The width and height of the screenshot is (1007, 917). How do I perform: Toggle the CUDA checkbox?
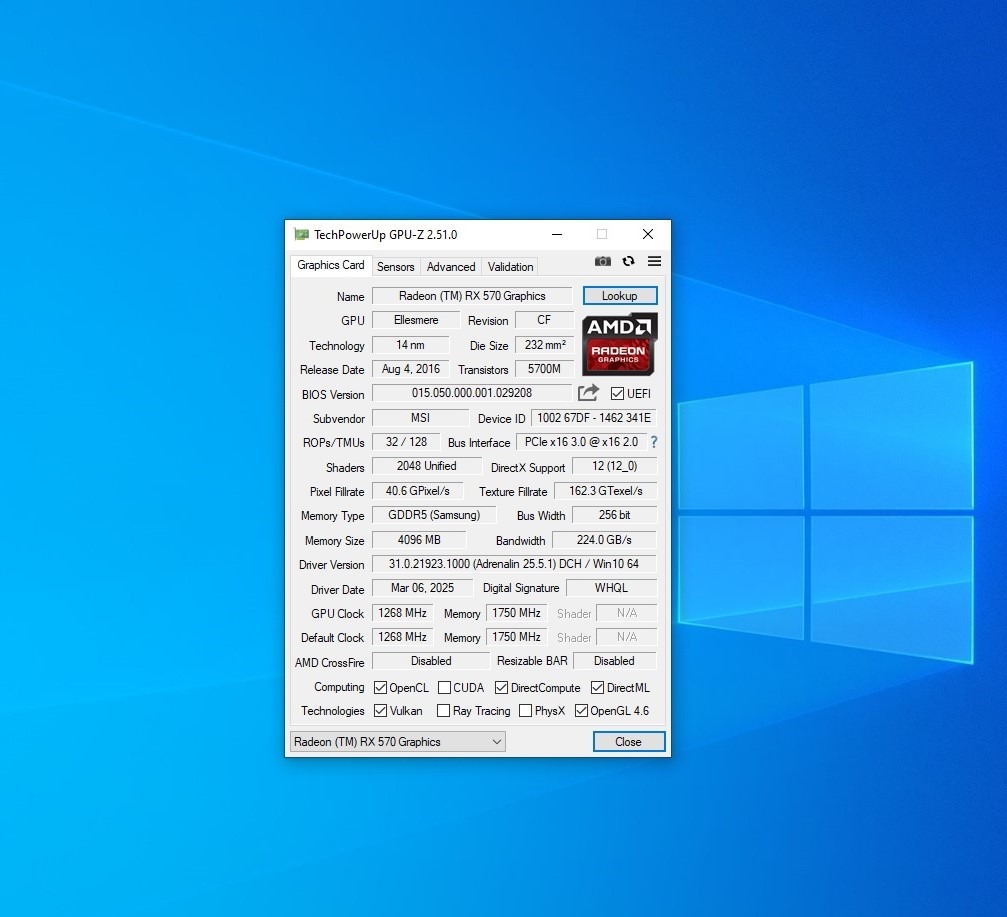[444, 688]
